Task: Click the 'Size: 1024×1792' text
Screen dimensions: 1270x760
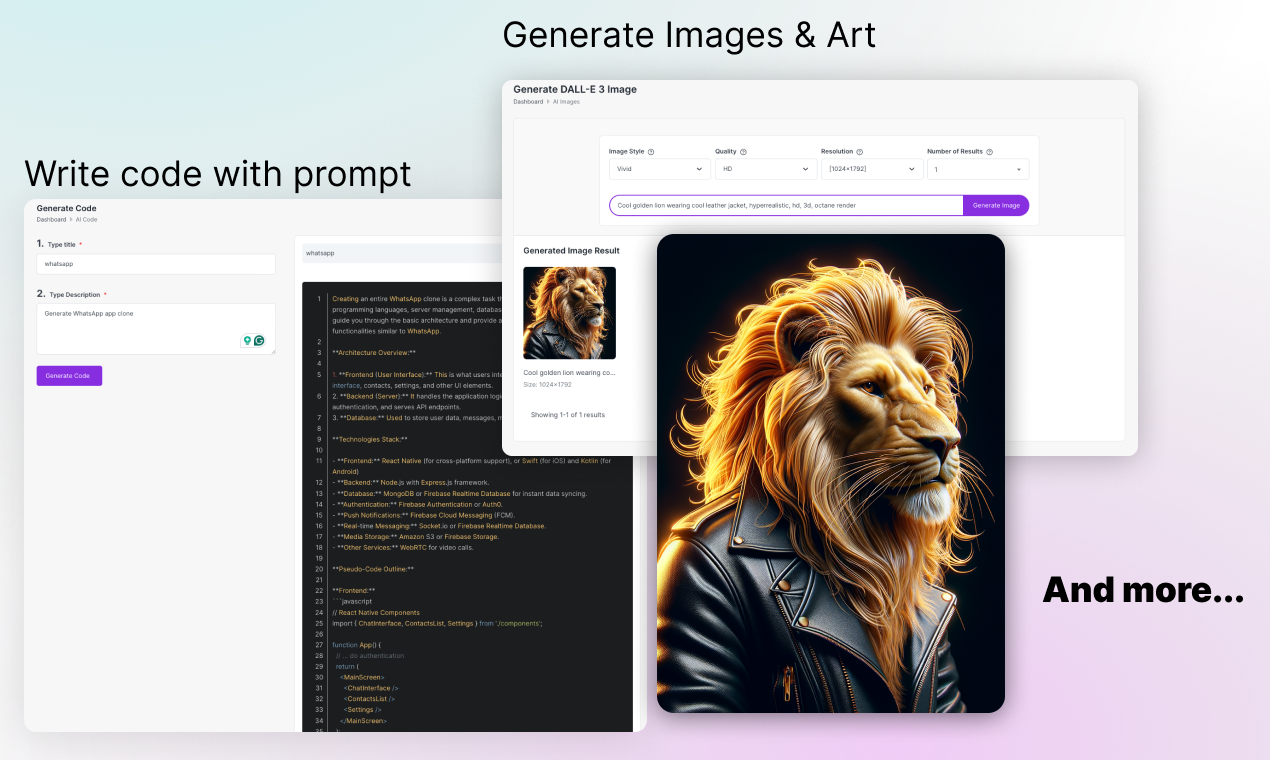Action: click(548, 384)
